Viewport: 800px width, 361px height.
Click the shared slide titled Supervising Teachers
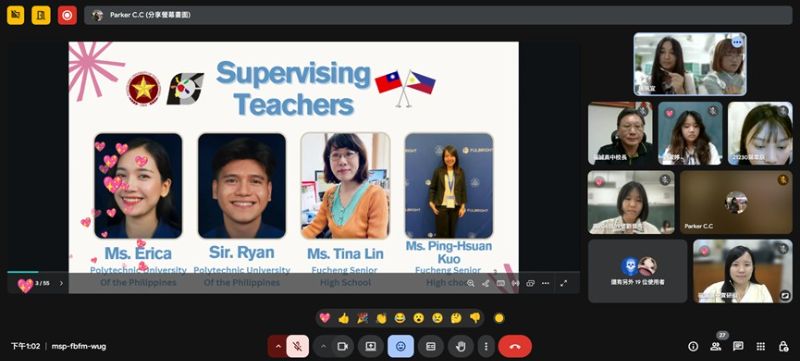click(x=293, y=167)
